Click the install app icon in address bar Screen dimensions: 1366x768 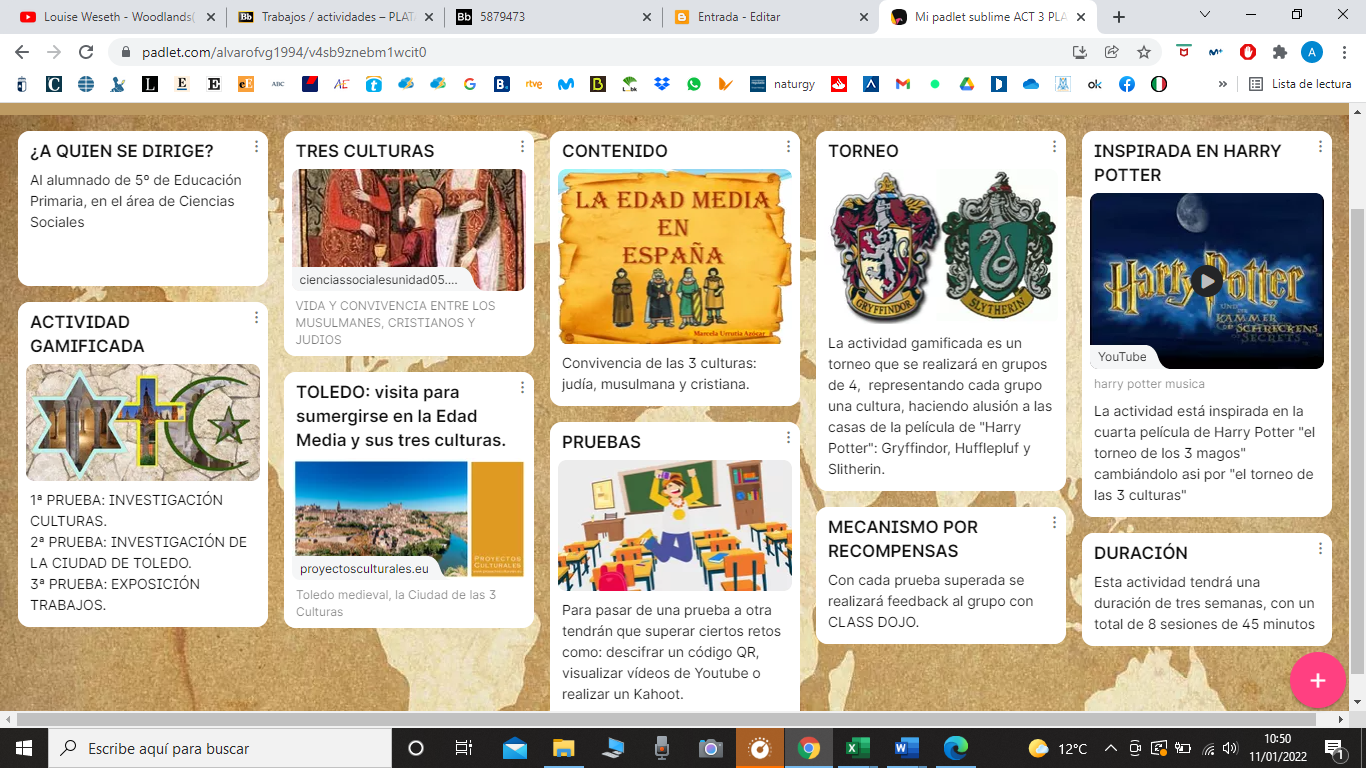pos(1080,52)
